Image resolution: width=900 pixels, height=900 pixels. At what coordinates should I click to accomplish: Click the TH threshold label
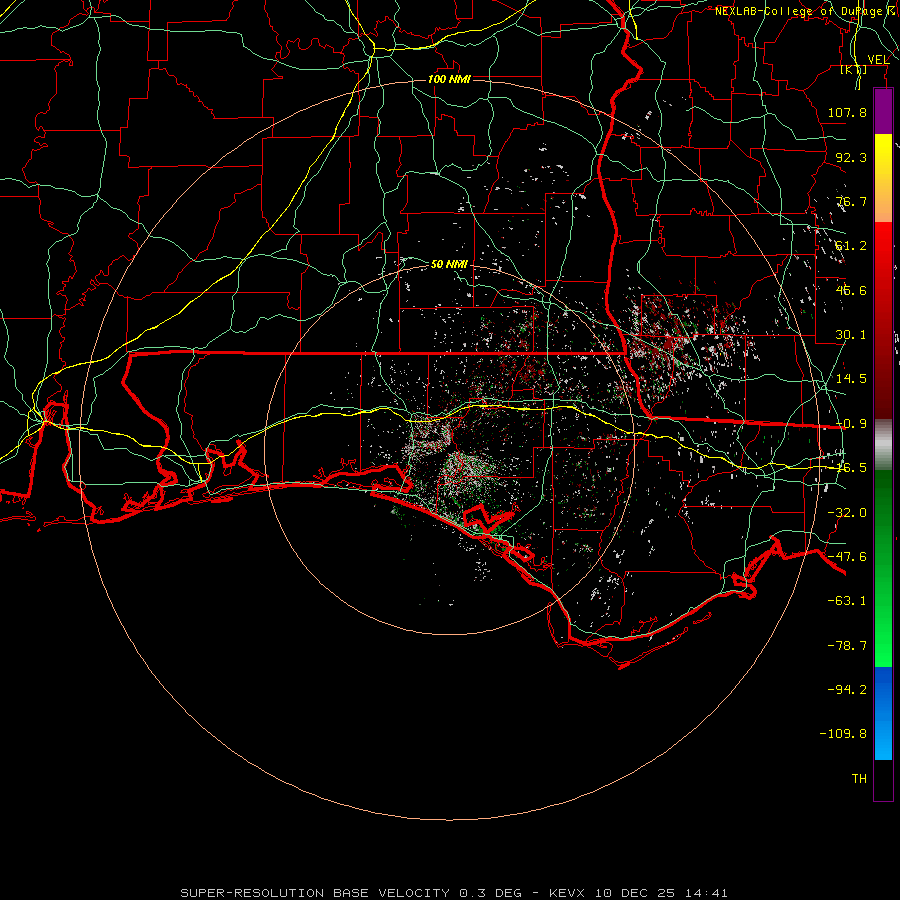tap(859, 779)
